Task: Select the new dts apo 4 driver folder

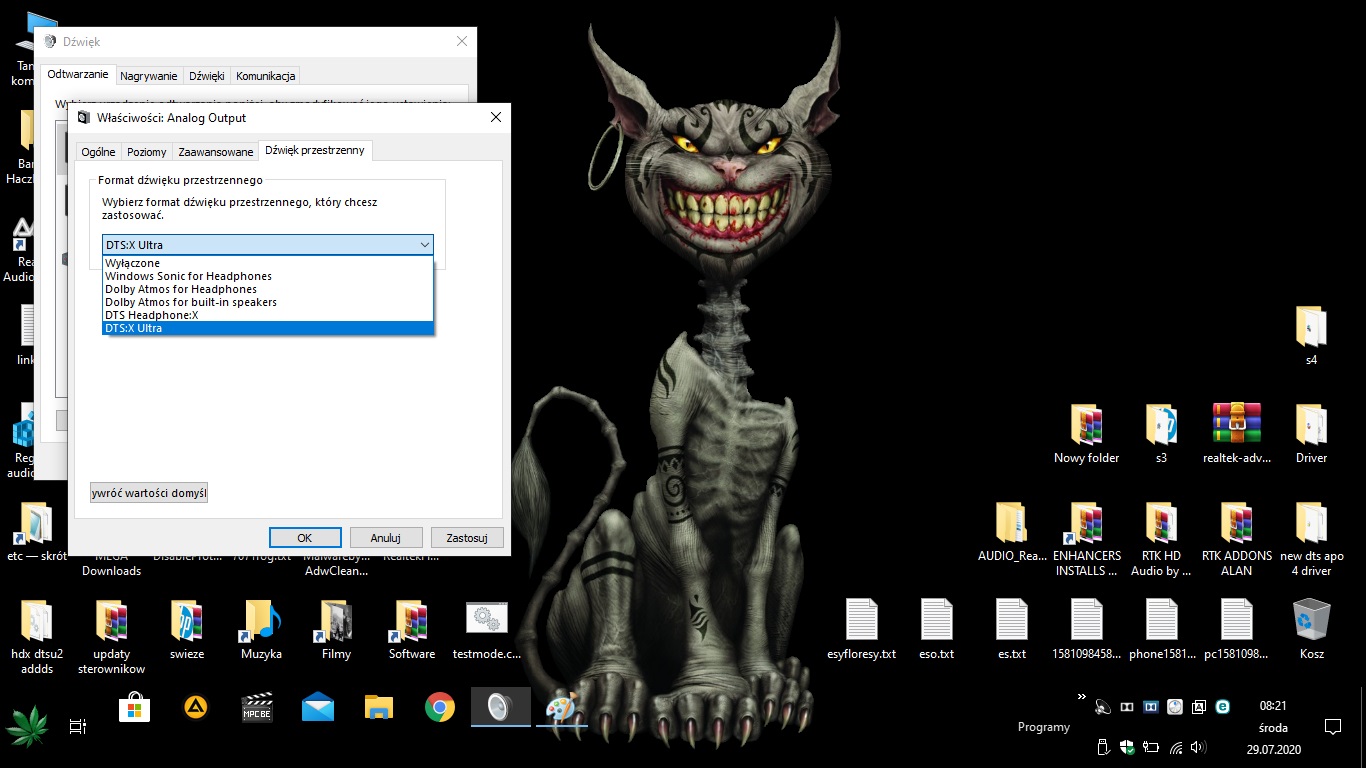Action: (1311, 538)
